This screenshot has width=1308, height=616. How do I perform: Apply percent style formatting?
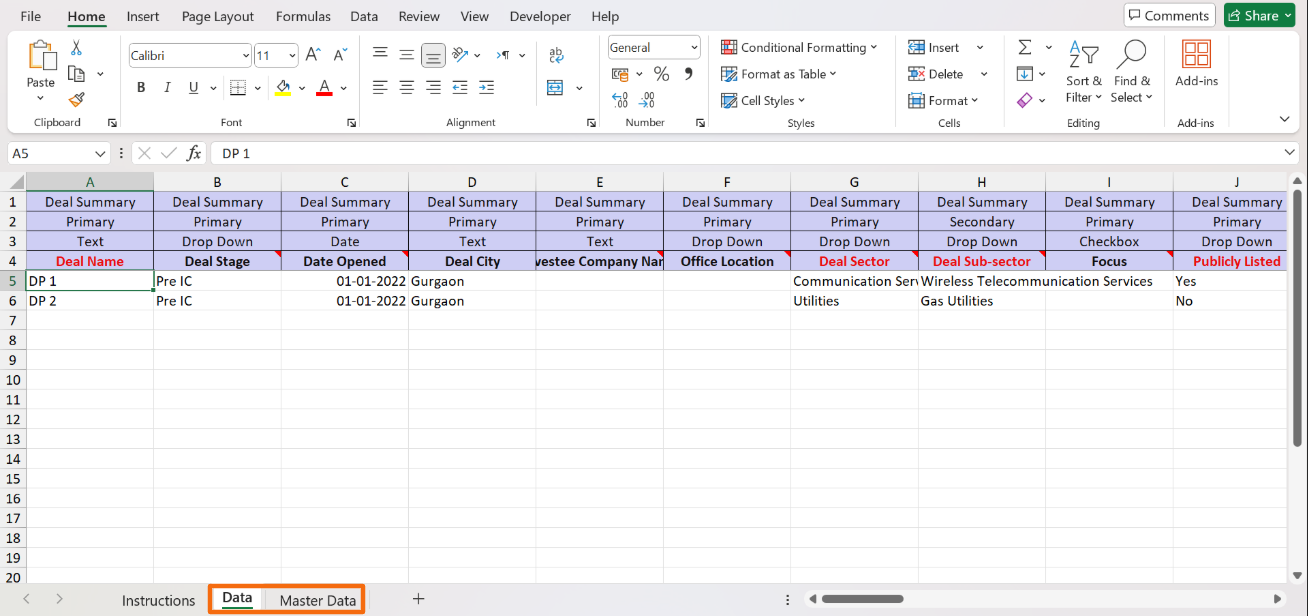(661, 74)
